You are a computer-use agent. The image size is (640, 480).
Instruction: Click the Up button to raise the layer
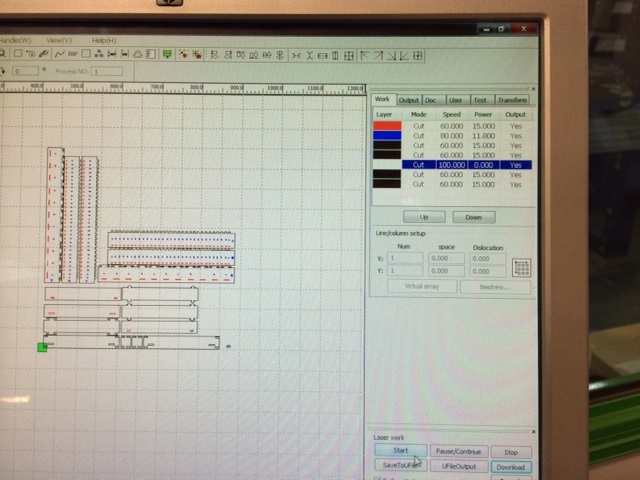pyautogui.click(x=424, y=217)
